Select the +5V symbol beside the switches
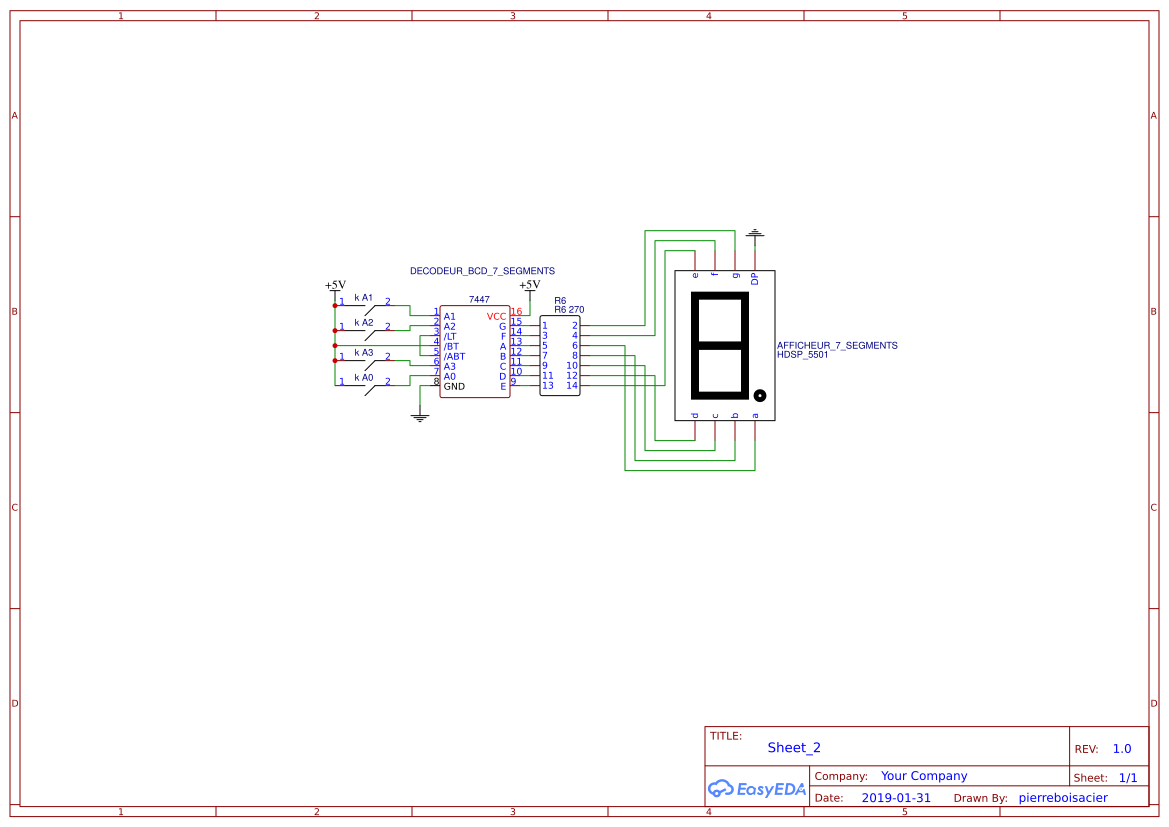Image resolution: width=1169 pixels, height=827 pixels. [x=335, y=287]
